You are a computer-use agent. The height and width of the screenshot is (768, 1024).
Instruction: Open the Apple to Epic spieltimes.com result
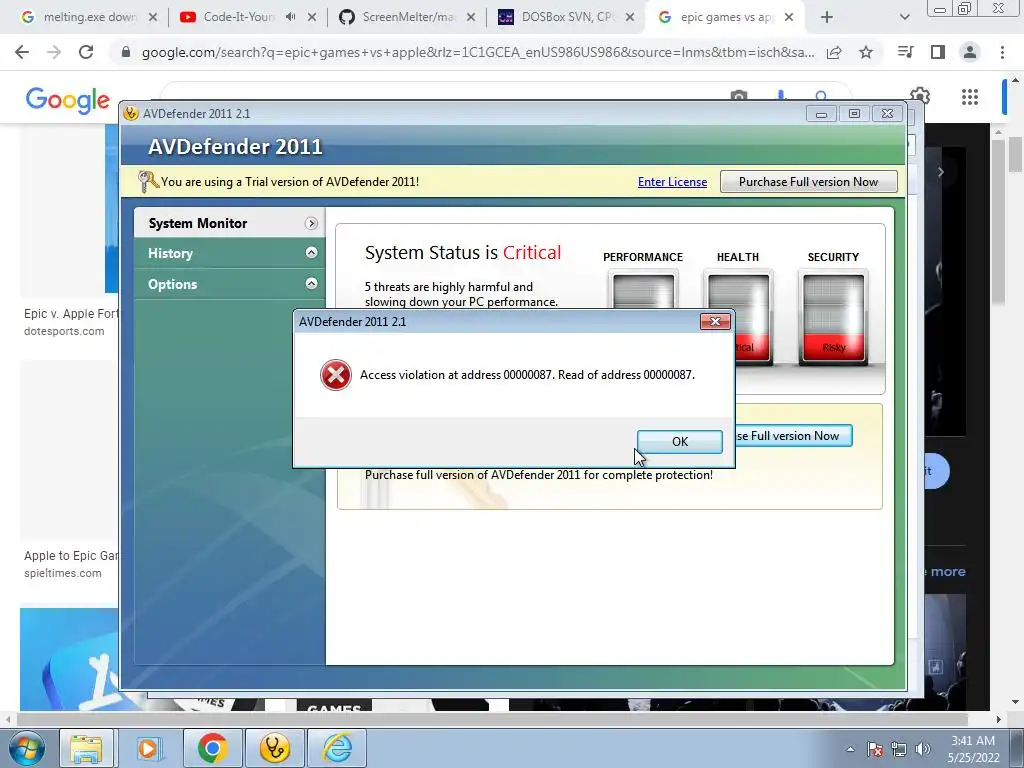tap(71, 564)
